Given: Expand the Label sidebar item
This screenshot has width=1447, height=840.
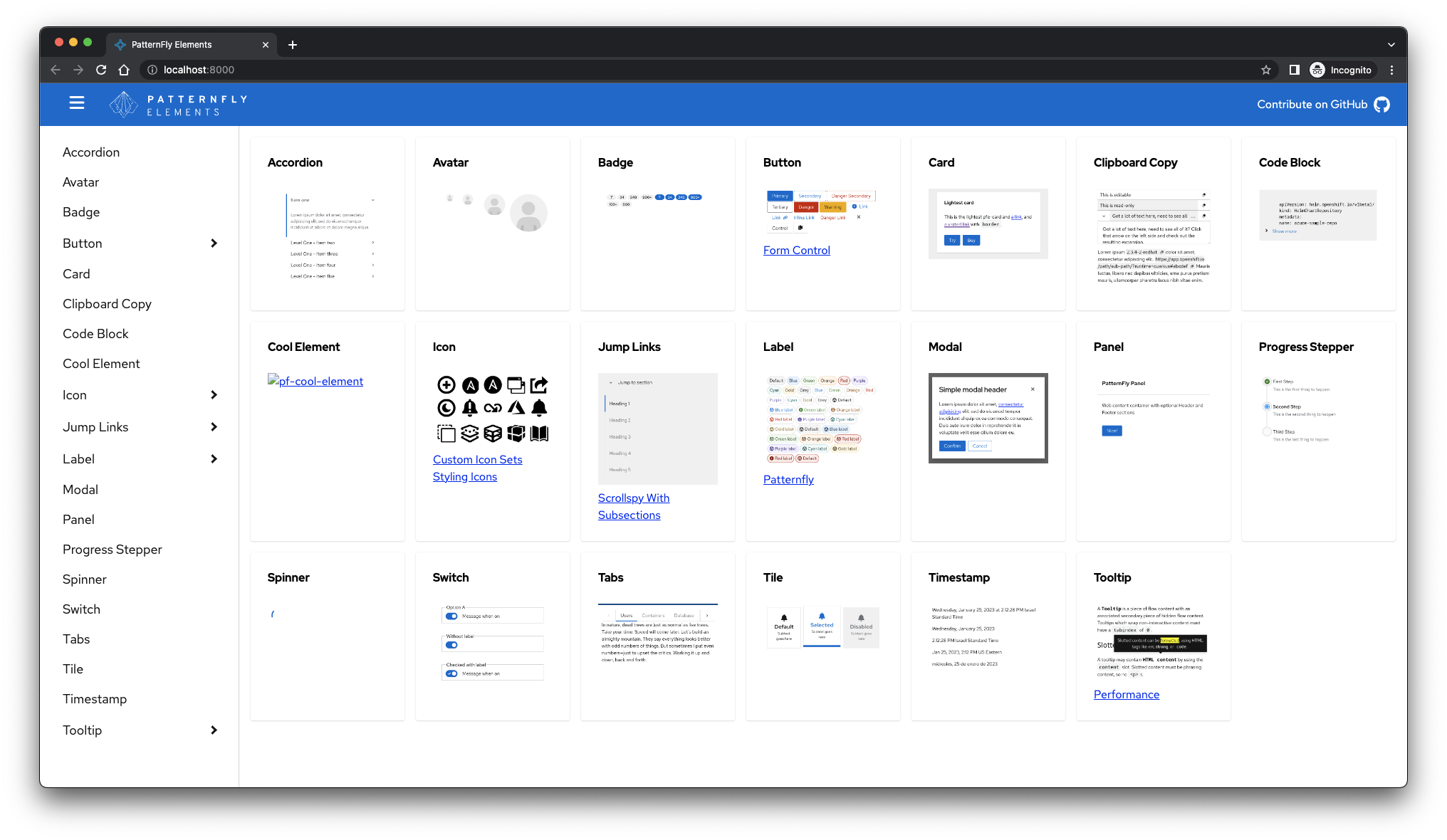Looking at the screenshot, I should (214, 458).
